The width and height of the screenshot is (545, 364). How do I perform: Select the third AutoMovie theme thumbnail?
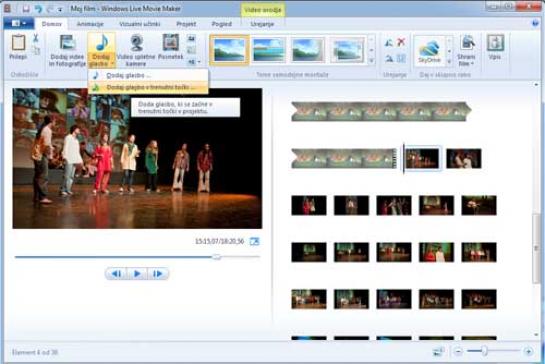(x=308, y=50)
